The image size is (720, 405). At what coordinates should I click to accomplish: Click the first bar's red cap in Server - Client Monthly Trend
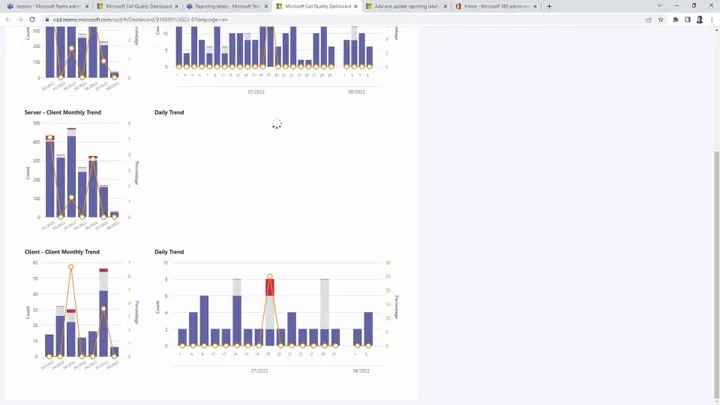(50, 138)
